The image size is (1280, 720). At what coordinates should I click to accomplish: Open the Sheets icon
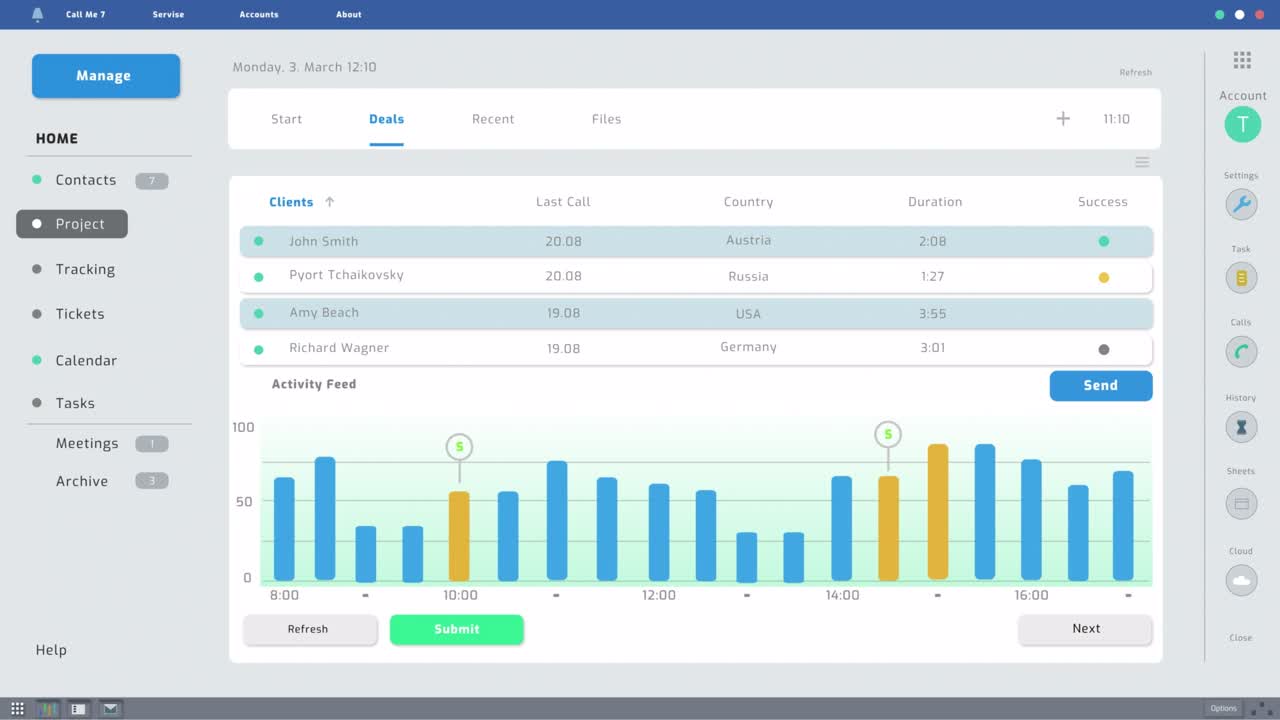pyautogui.click(x=1241, y=503)
